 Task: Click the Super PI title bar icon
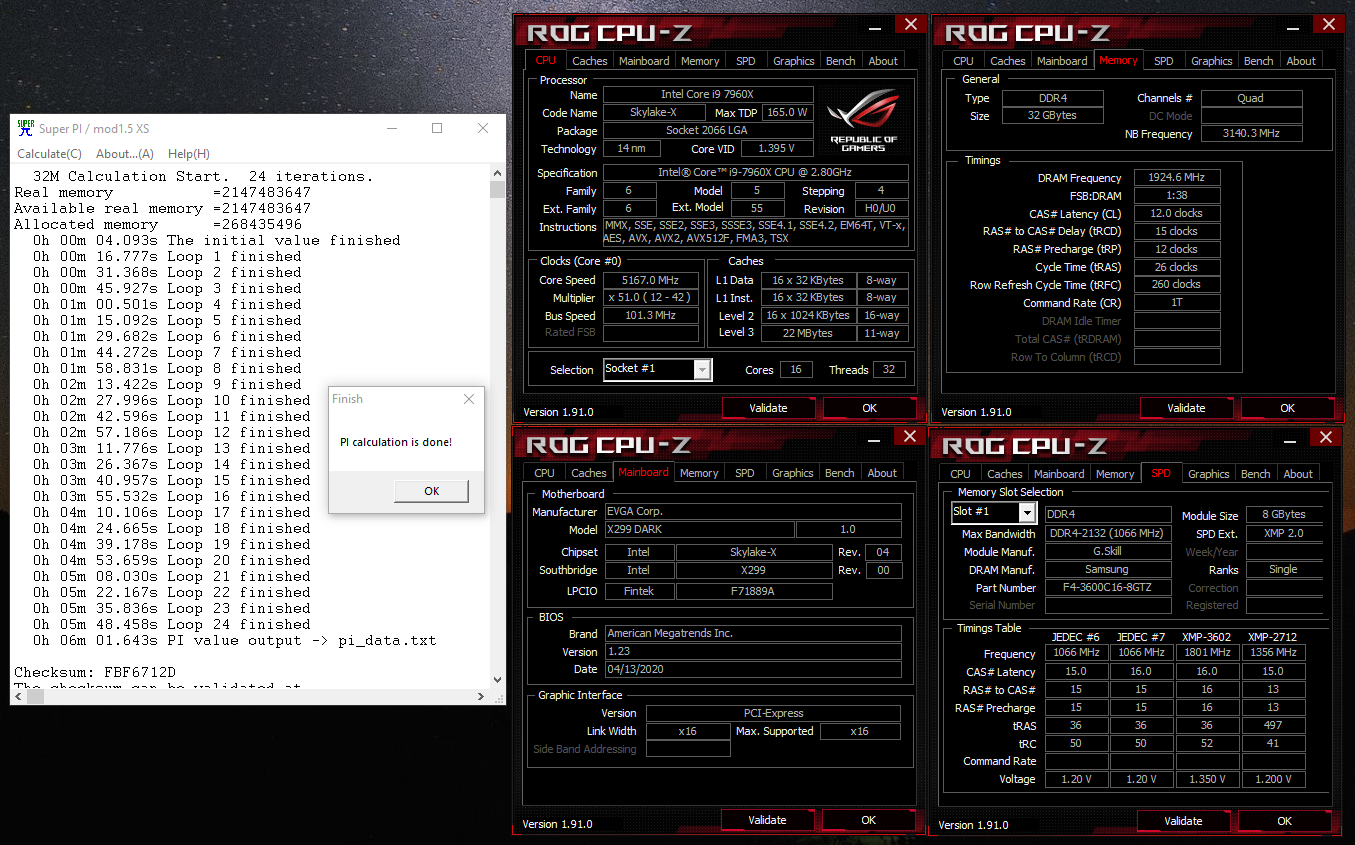(x=26, y=128)
